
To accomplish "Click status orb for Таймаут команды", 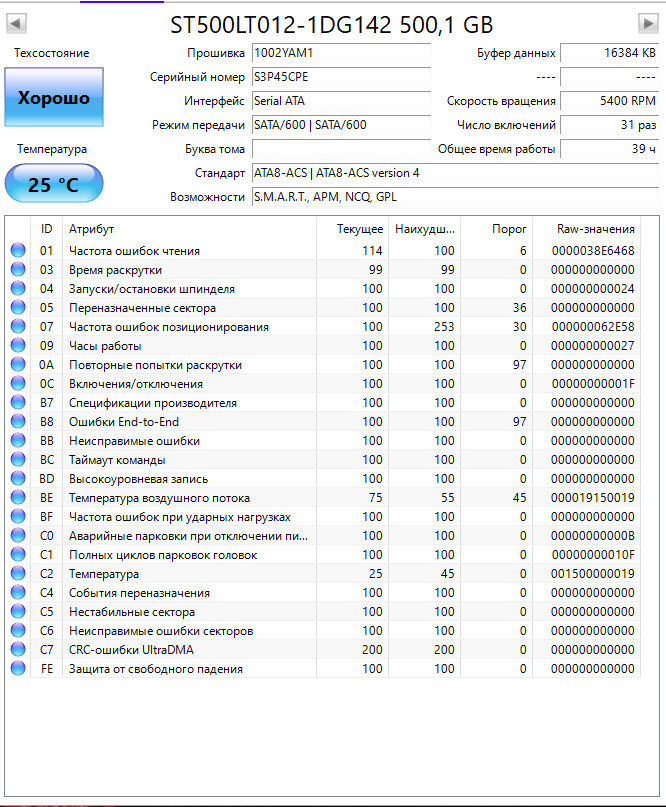I will (18, 460).
